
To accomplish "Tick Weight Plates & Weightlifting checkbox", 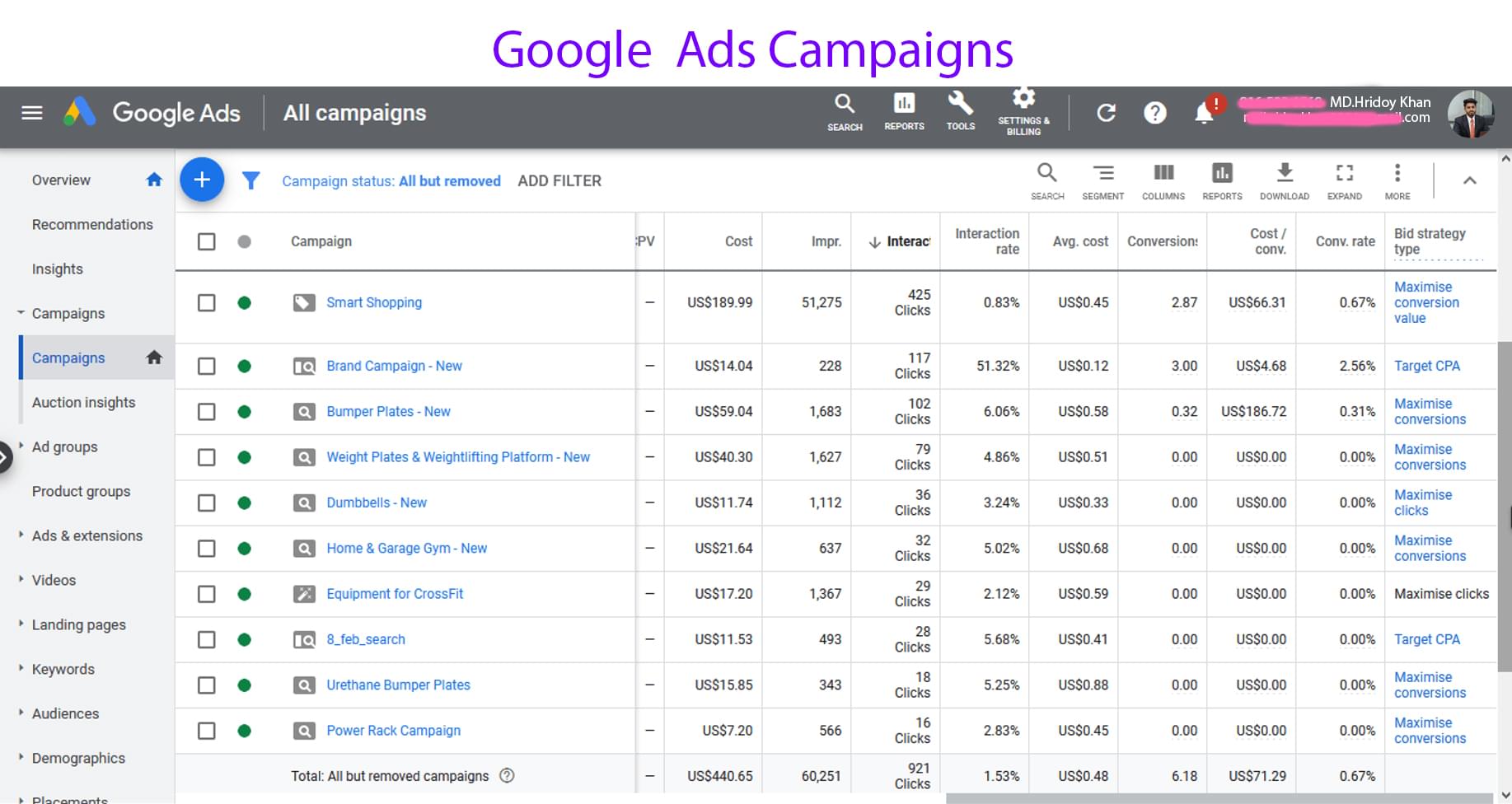I will (207, 457).
